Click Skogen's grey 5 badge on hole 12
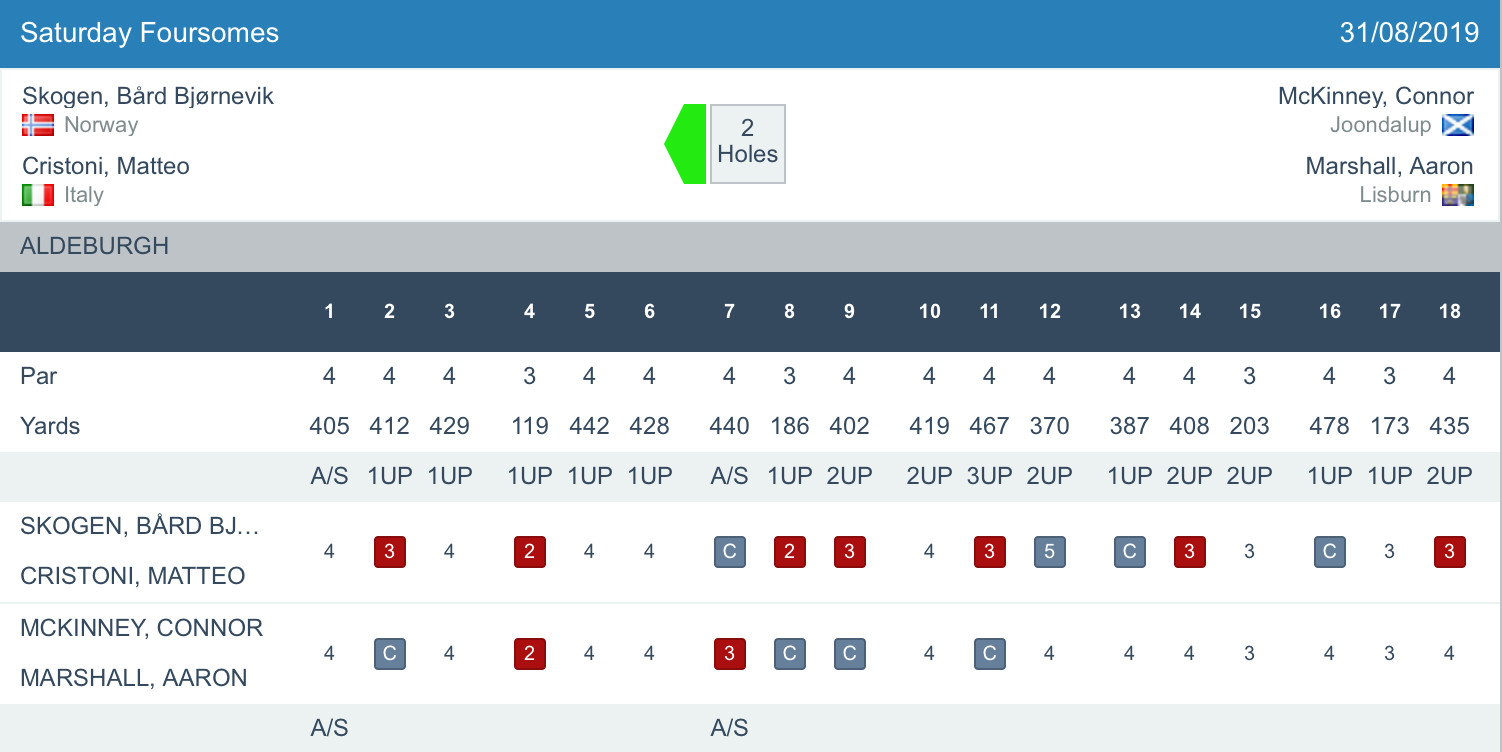Image resolution: width=1502 pixels, height=752 pixels. point(1049,552)
